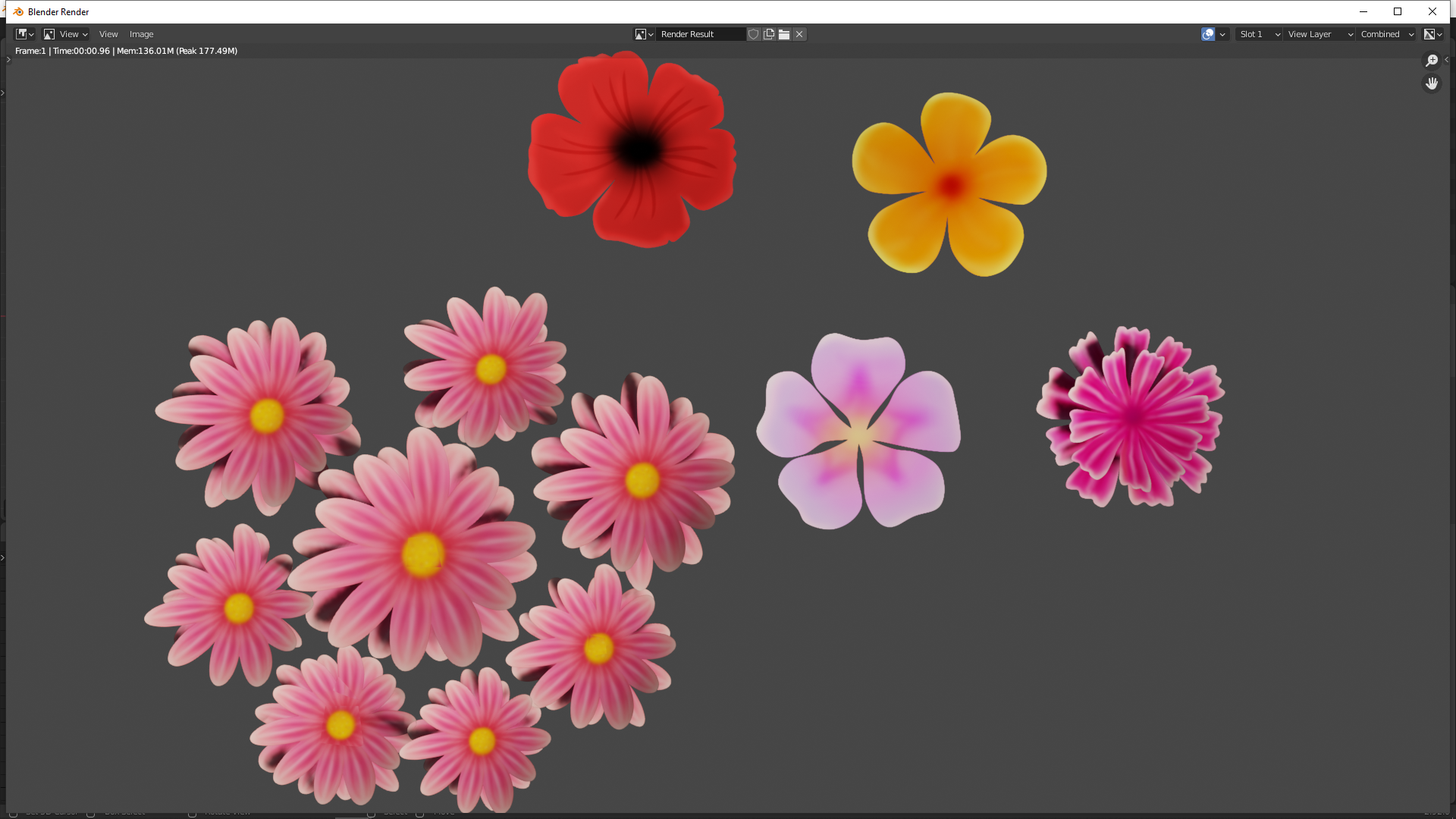The height and width of the screenshot is (819, 1456).
Task: Click the new image copy icon
Action: (769, 34)
